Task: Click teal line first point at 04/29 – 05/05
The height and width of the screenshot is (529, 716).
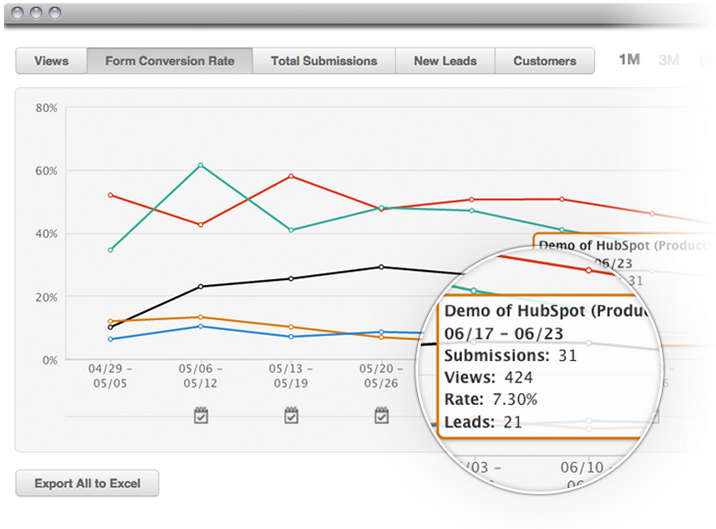Action: (111, 250)
